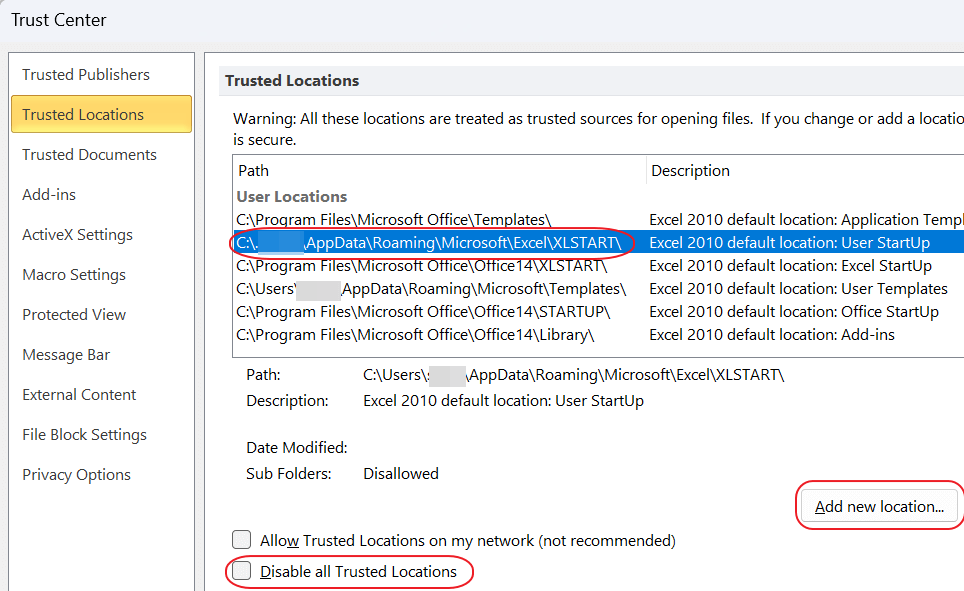This screenshot has height=591, width=964.
Task: View File Block Settings page
Action: (x=84, y=434)
